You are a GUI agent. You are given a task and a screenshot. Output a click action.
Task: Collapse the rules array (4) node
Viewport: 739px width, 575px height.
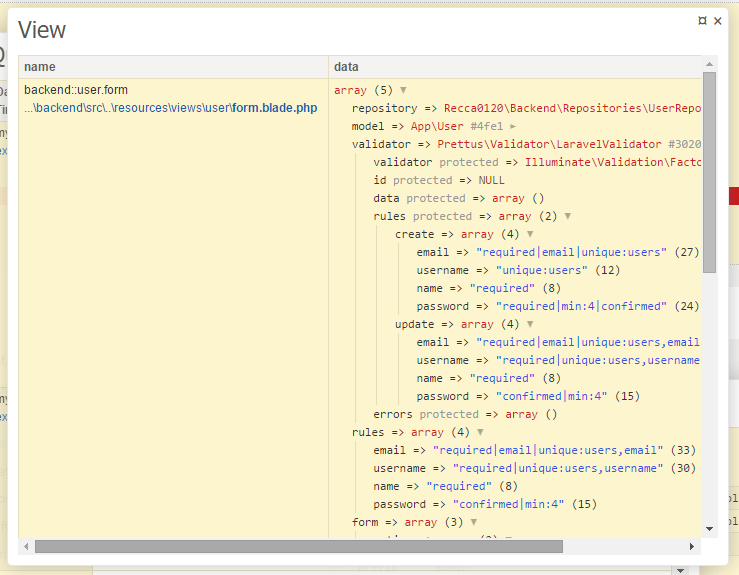click(x=480, y=432)
